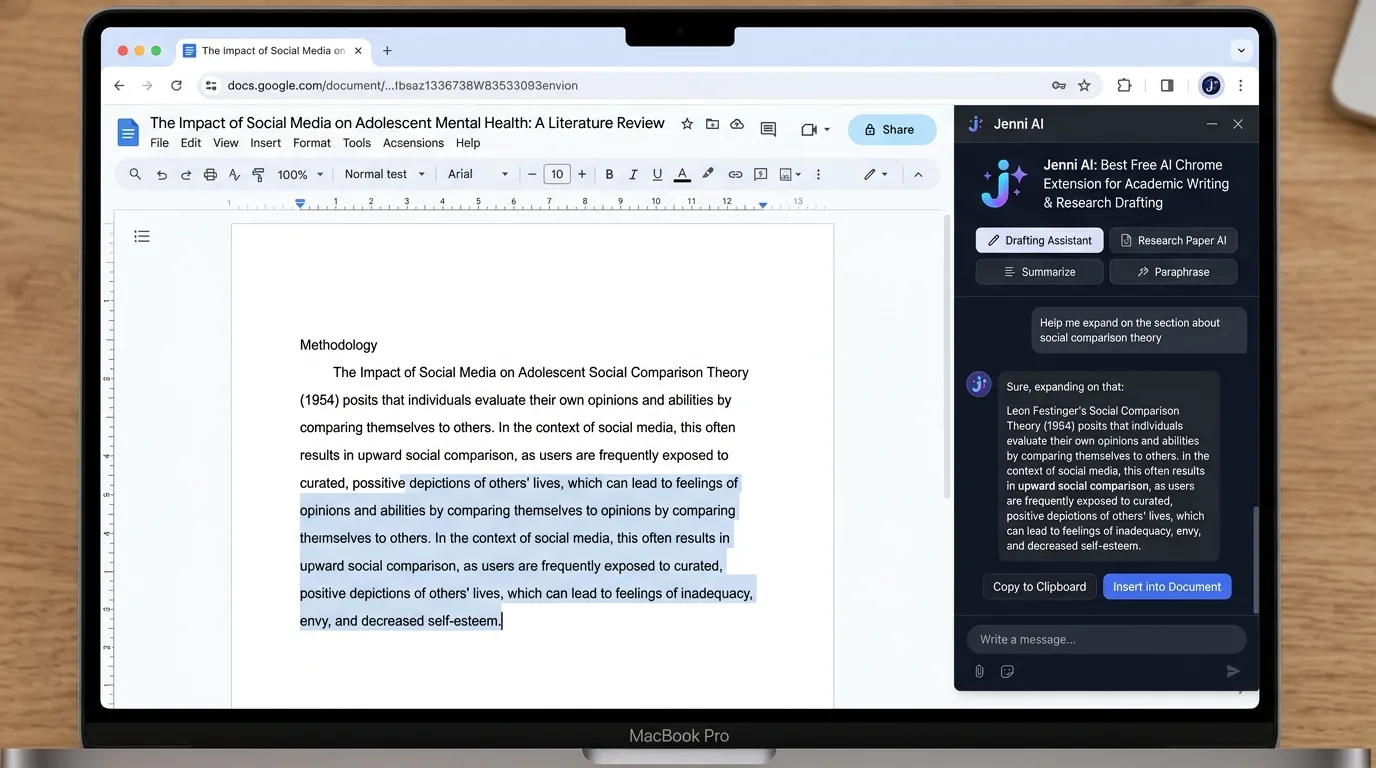Show document outline icon
The image size is (1376, 768).
point(142,236)
